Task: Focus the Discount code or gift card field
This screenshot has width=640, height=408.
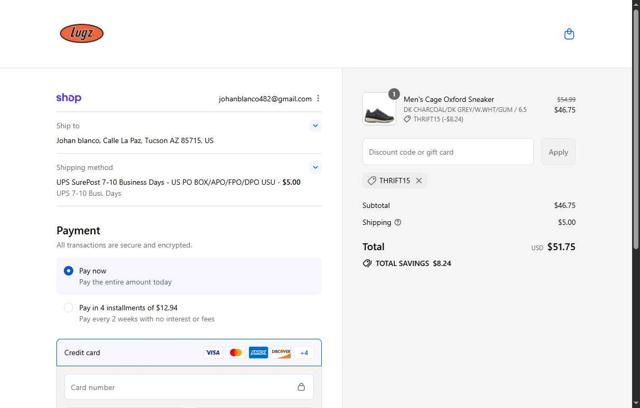Action: click(x=448, y=152)
